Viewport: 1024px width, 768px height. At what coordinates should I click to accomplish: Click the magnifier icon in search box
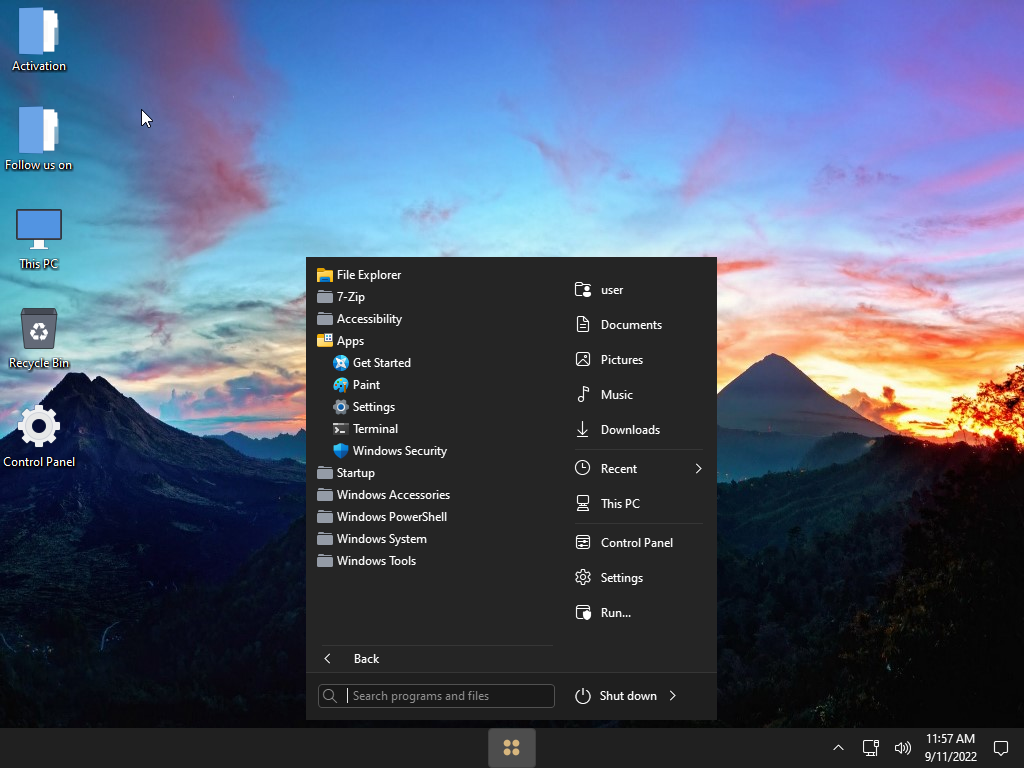click(x=330, y=696)
